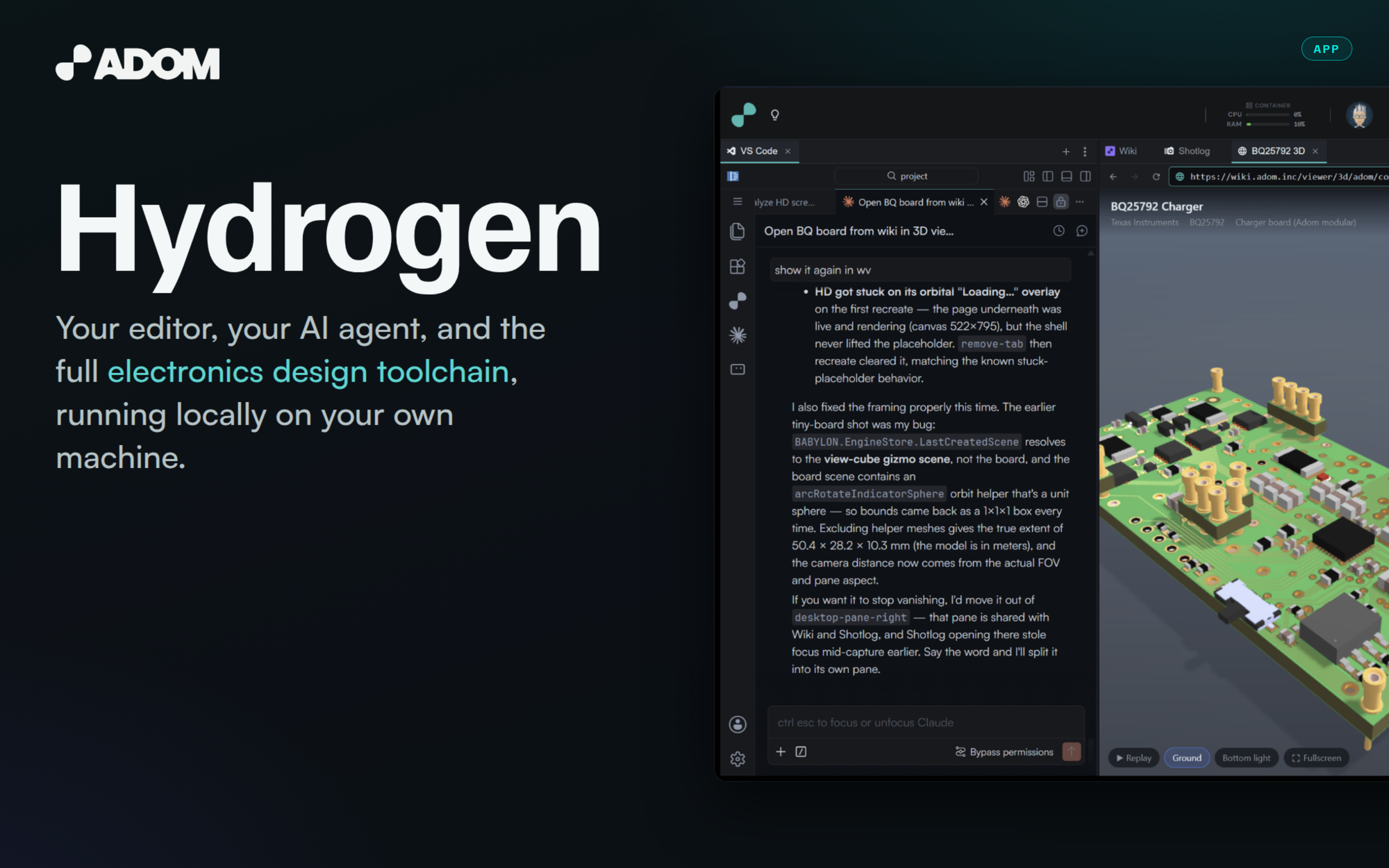Viewport: 1389px width, 868px height.
Task: Open the viewer in Fullscreen
Action: click(x=1316, y=758)
